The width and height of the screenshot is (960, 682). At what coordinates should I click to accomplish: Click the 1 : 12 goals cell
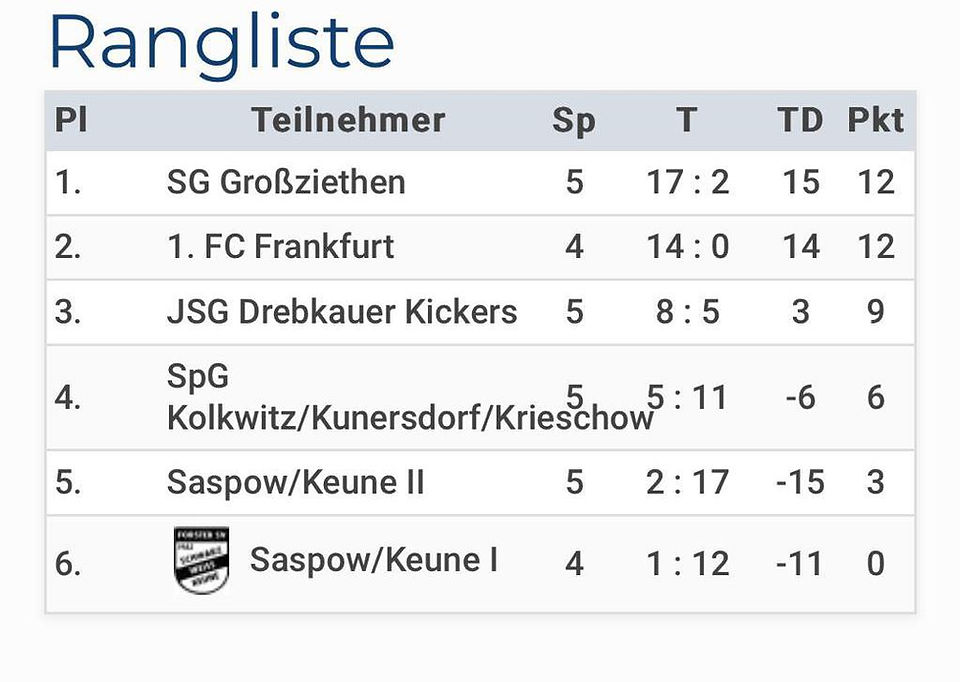[688, 563]
